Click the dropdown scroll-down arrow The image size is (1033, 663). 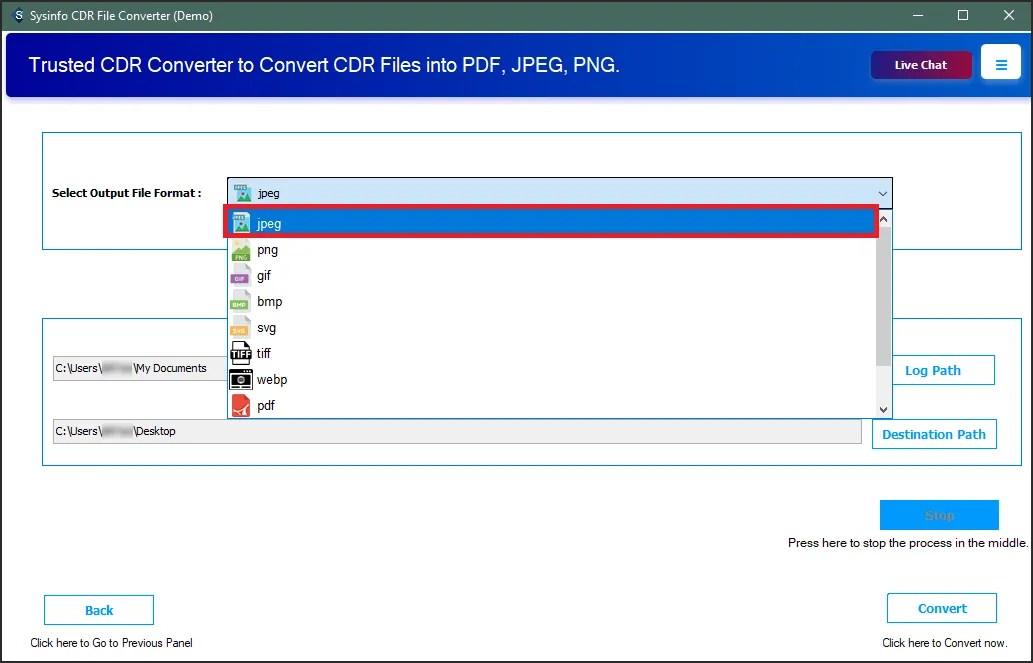point(882,408)
